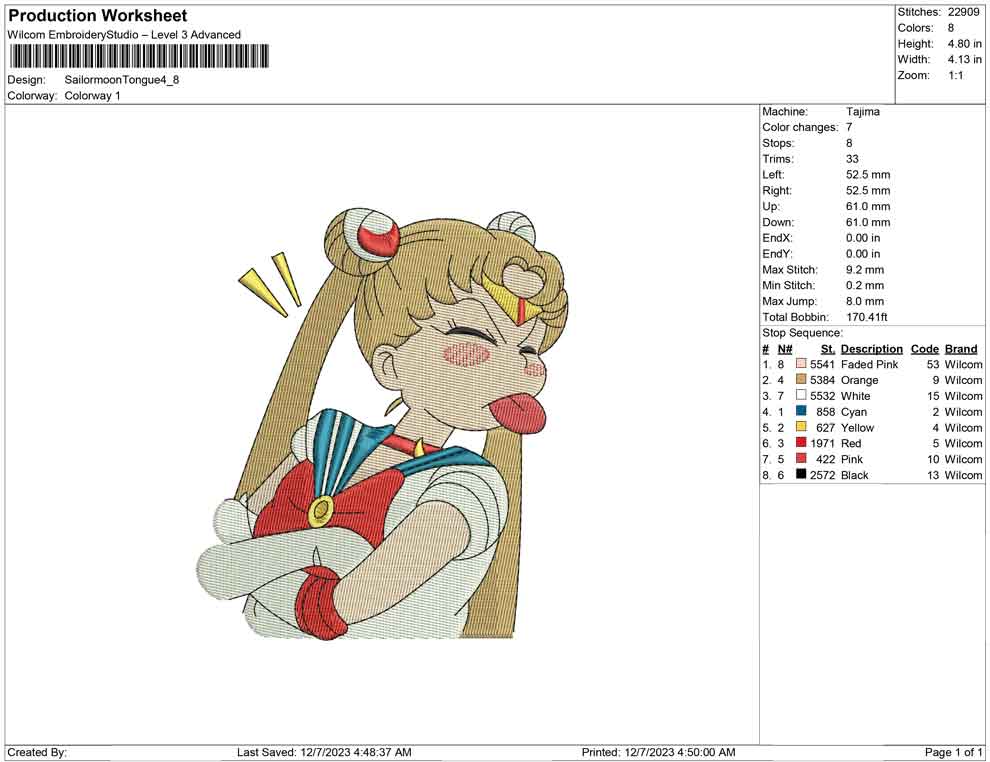Screen dimensions: 990x762
Task: Click the 'Stop Sequence:' heading
Action: click(802, 333)
